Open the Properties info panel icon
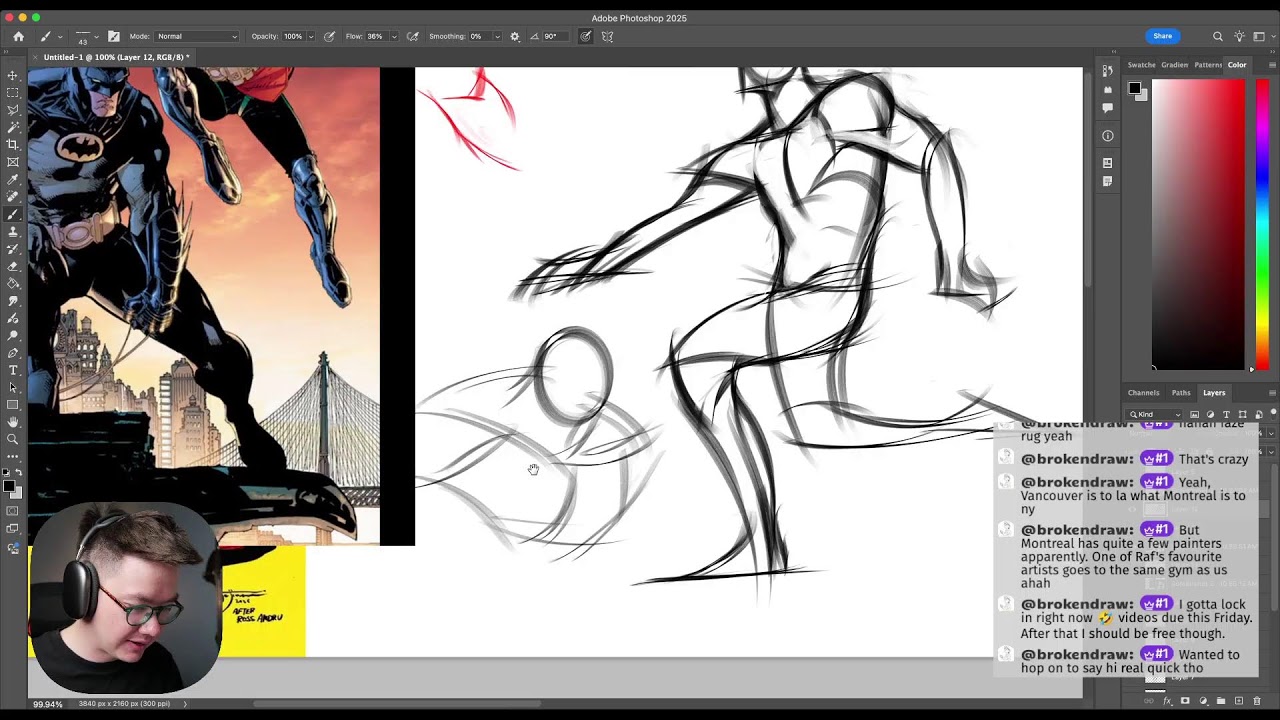1280x720 pixels. click(1107, 136)
